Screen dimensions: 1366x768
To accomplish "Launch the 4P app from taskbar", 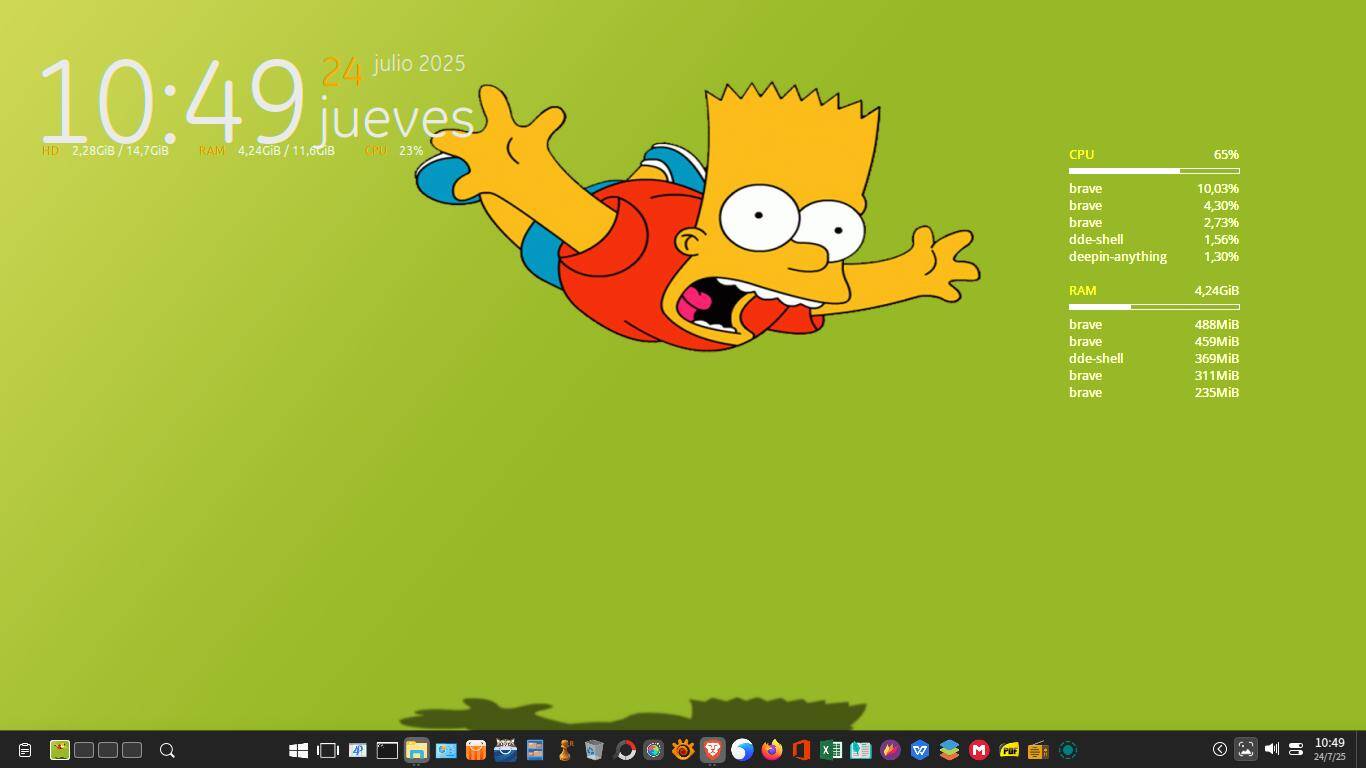I will click(x=357, y=750).
